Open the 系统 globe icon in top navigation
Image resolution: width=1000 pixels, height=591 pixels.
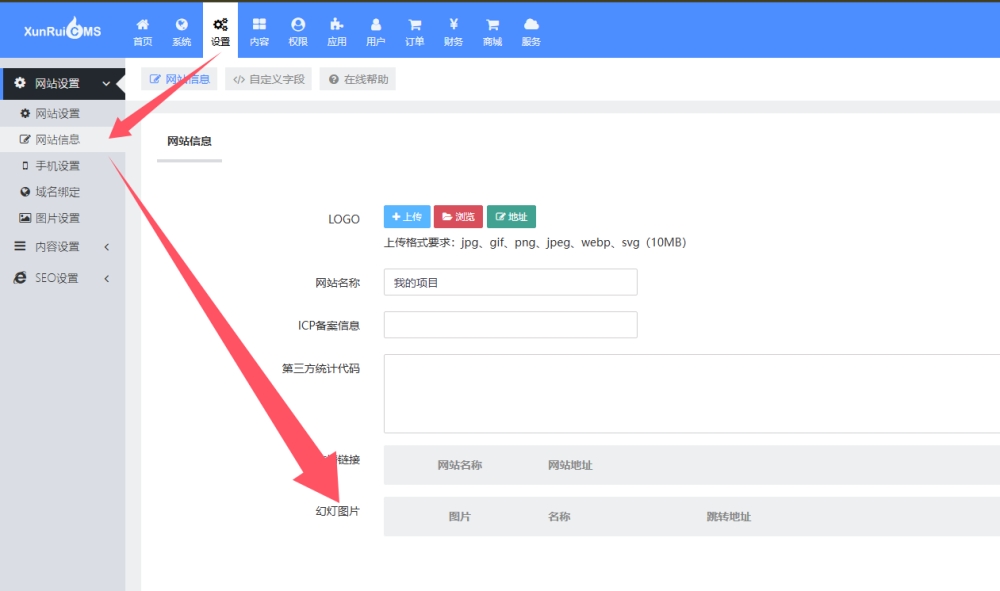182,24
